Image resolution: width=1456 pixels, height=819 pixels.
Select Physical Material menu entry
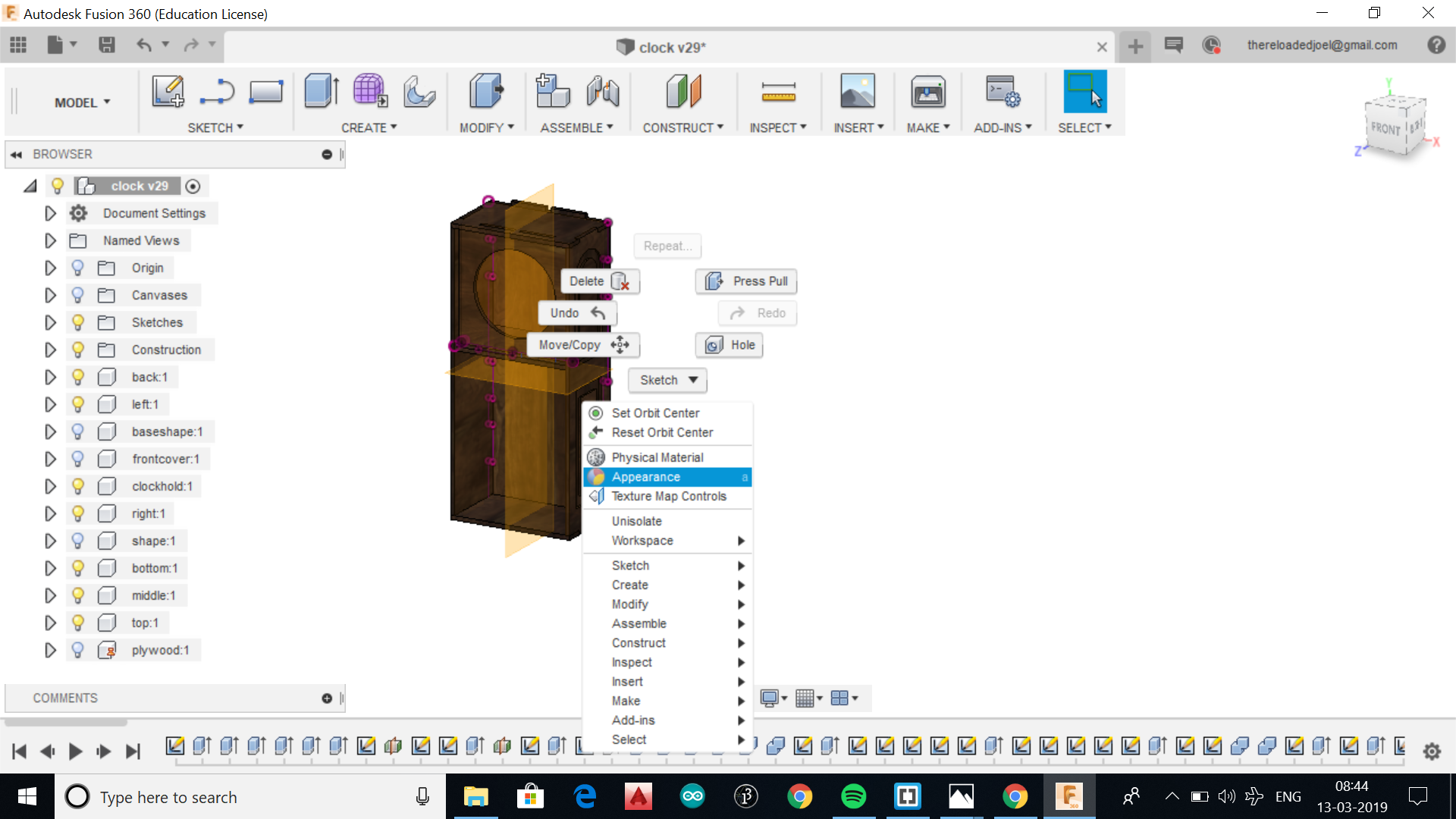click(657, 457)
